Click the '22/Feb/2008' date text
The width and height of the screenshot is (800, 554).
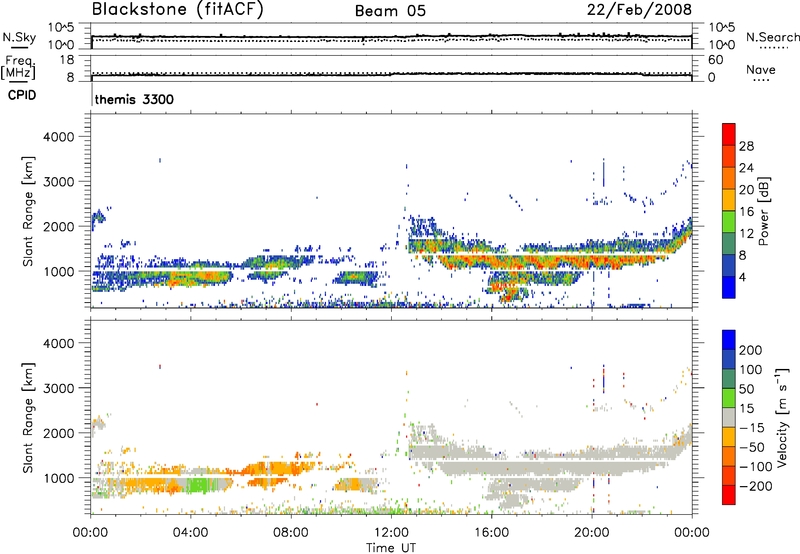pos(639,10)
